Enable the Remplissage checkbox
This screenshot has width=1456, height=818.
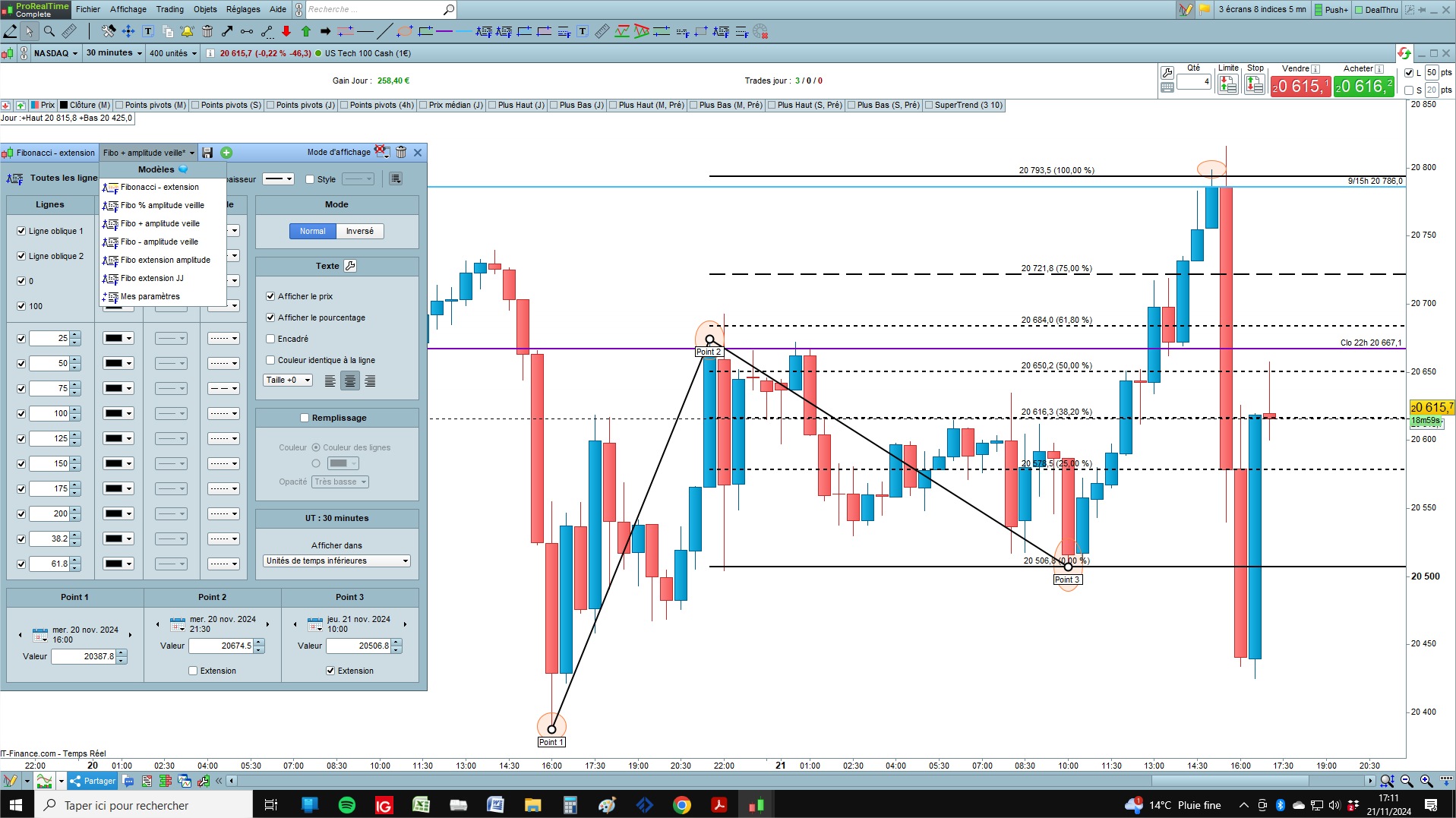(x=305, y=418)
